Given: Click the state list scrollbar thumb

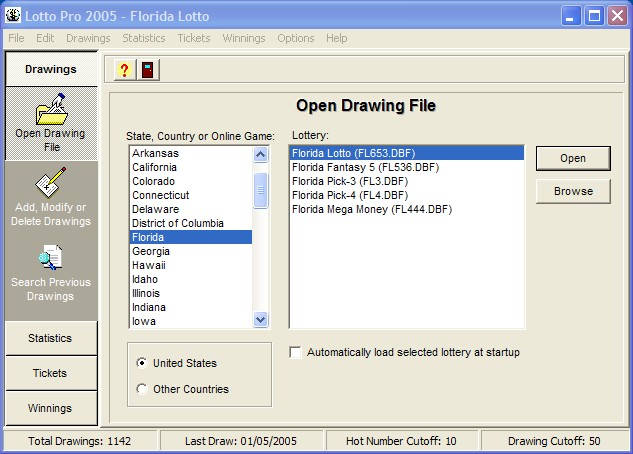Looking at the screenshot, I should (261, 190).
